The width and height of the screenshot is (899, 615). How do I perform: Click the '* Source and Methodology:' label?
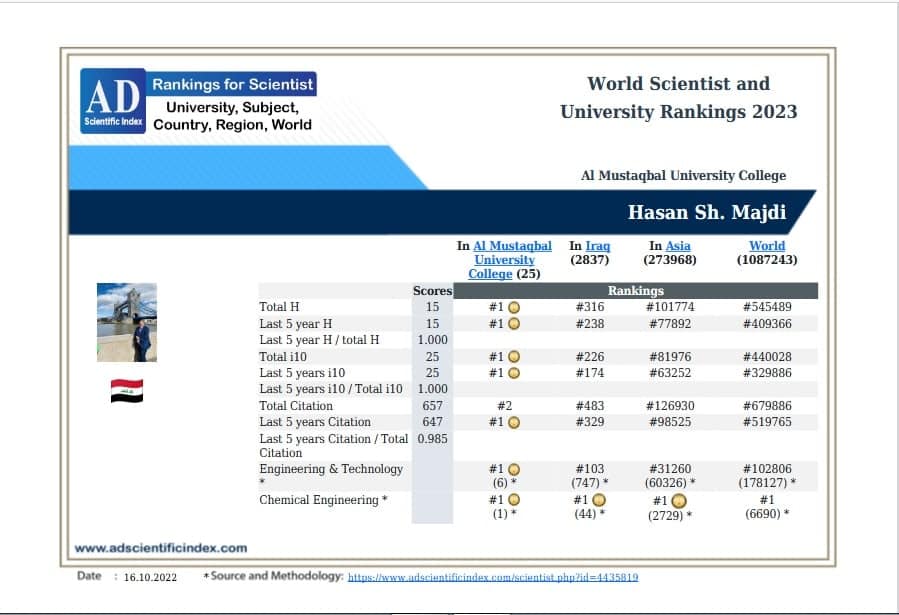coord(273,575)
